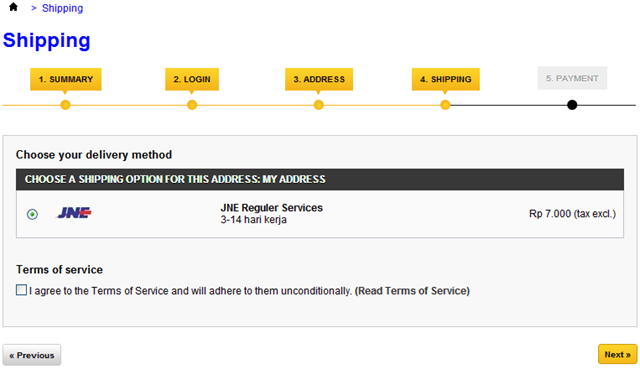
Task: Click the home icon in breadcrumb
Action: 13,7
